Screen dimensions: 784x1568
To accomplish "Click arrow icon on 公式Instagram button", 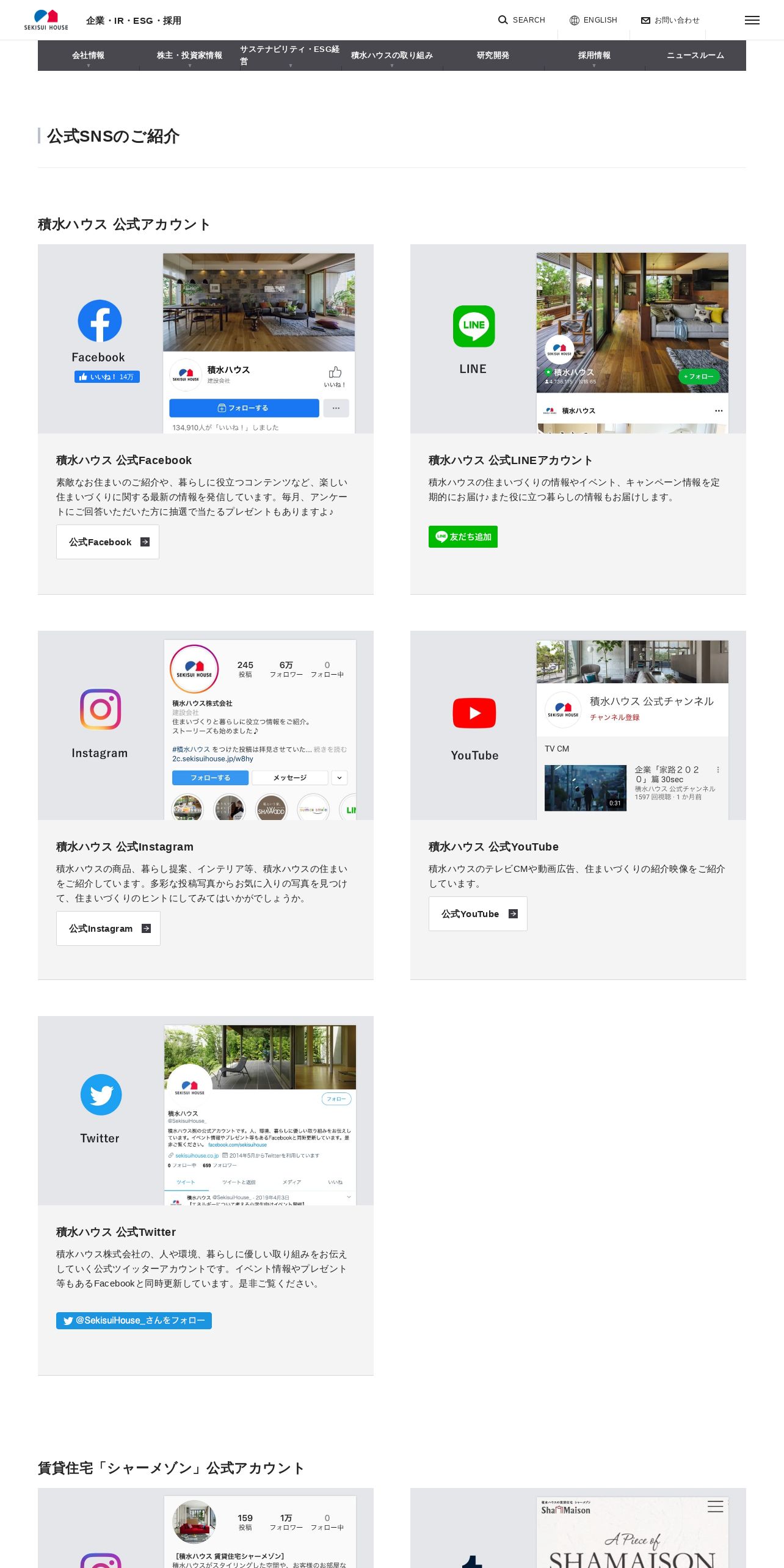I will coord(146,928).
